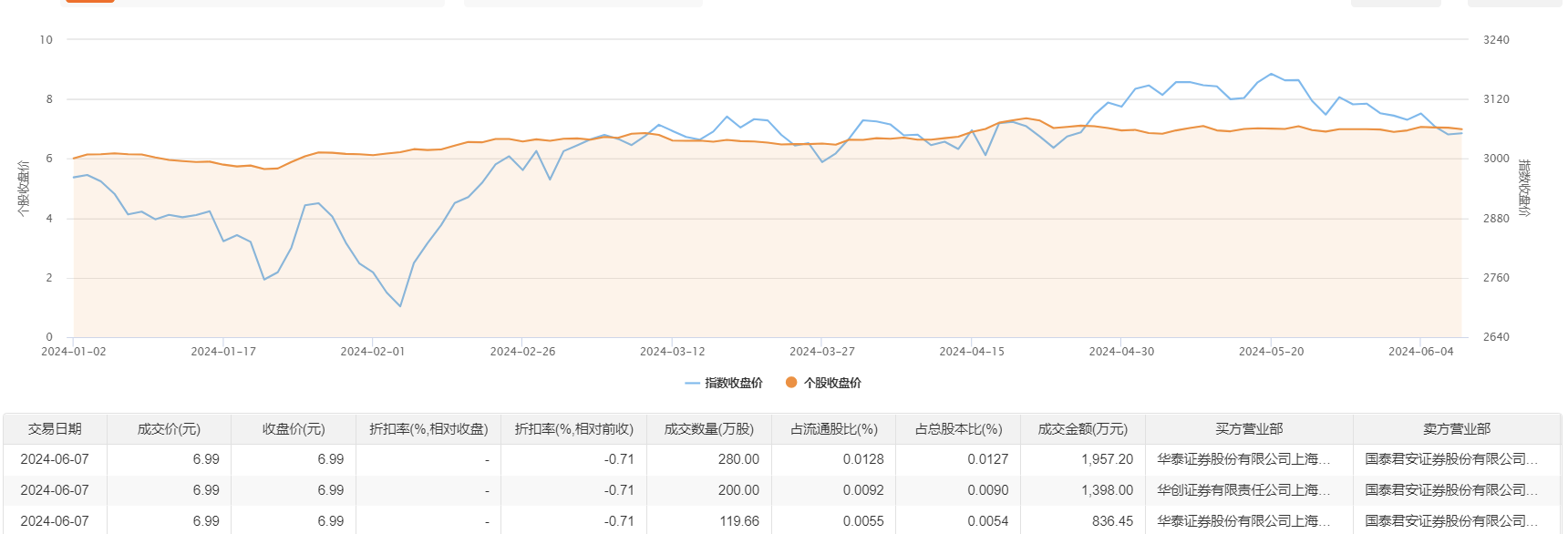Click the orange 个股收盘价 legend marker
The image size is (1568, 534).
click(x=791, y=383)
